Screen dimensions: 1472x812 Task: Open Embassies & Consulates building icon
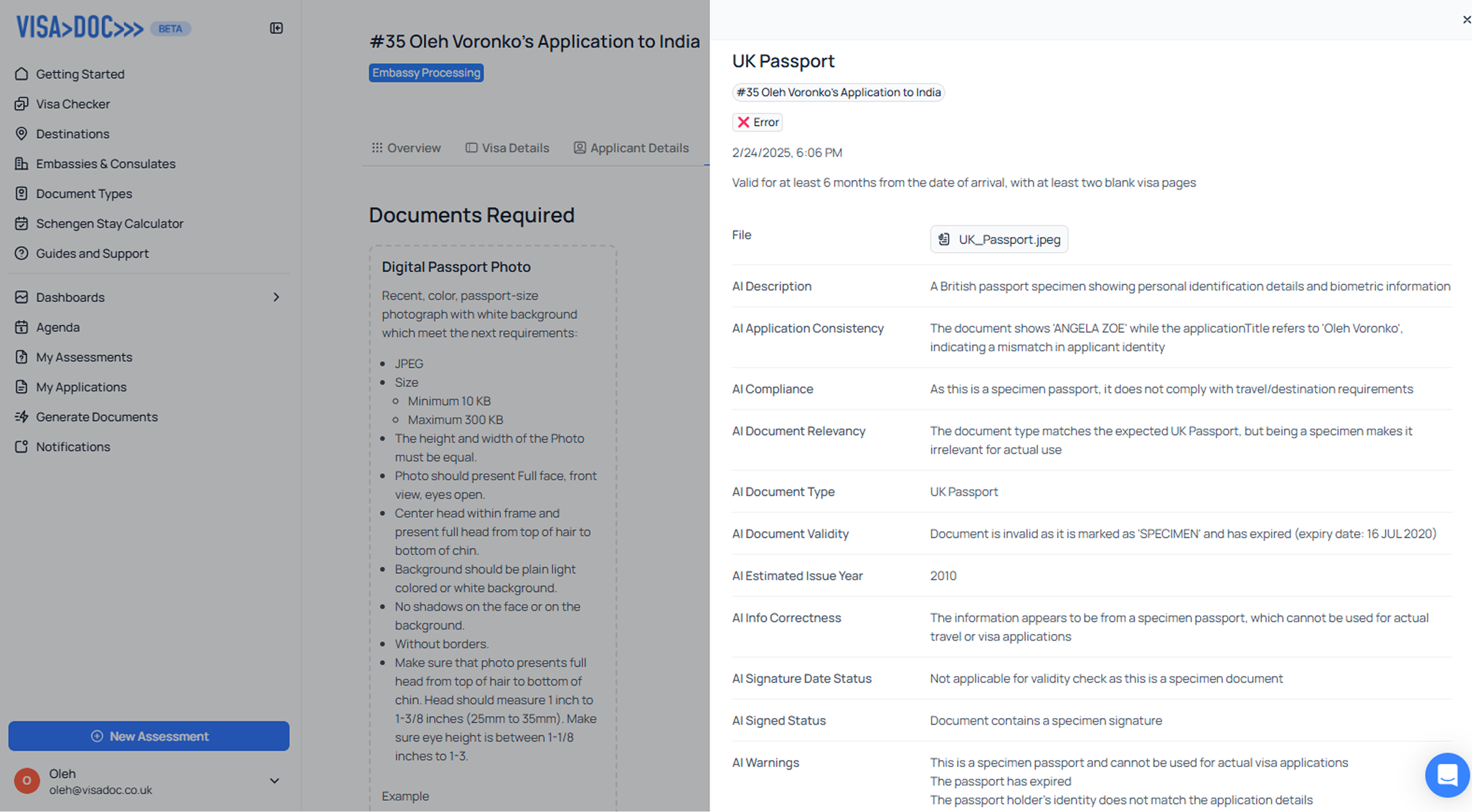[x=21, y=164]
